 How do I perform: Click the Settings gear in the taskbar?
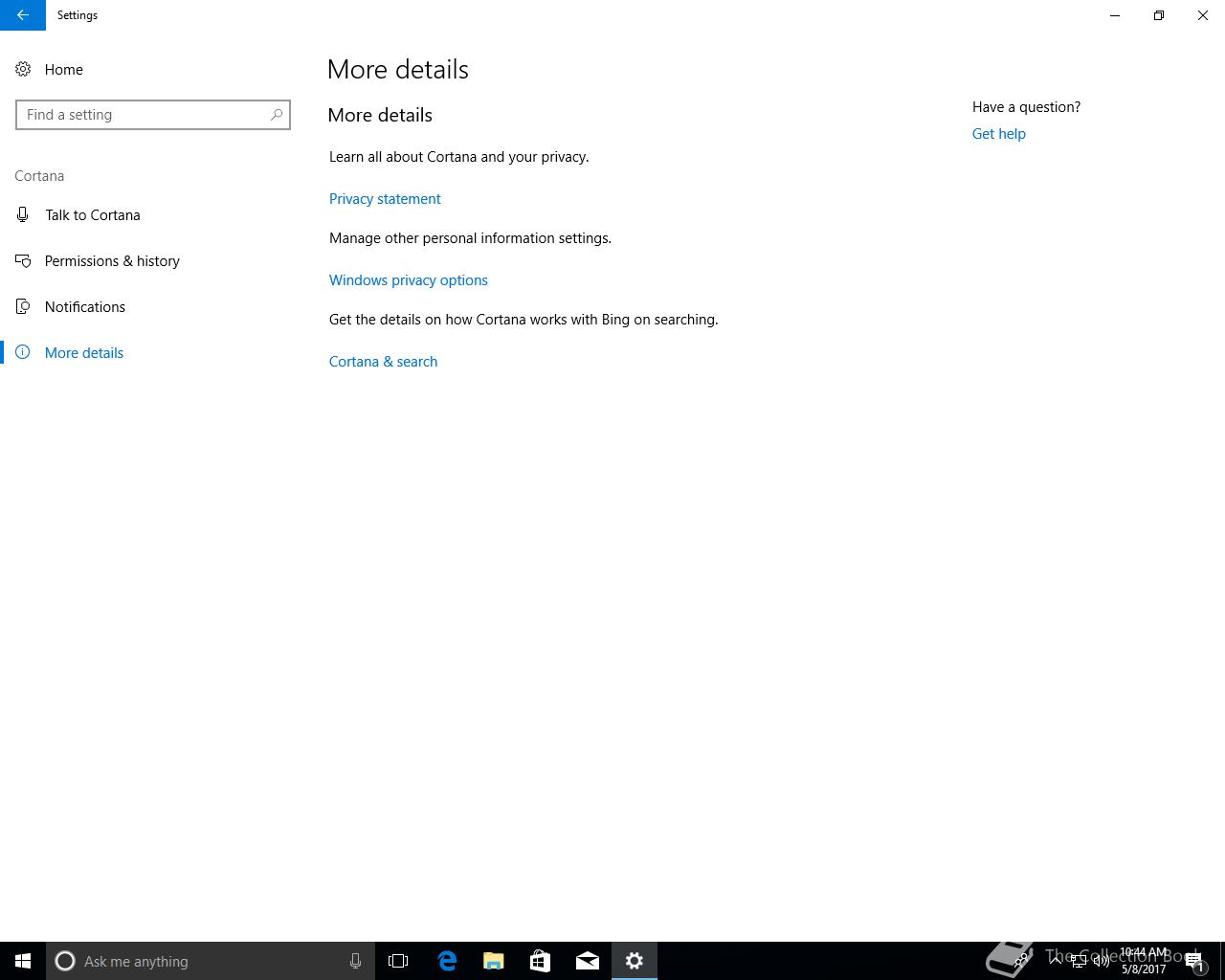(635, 961)
